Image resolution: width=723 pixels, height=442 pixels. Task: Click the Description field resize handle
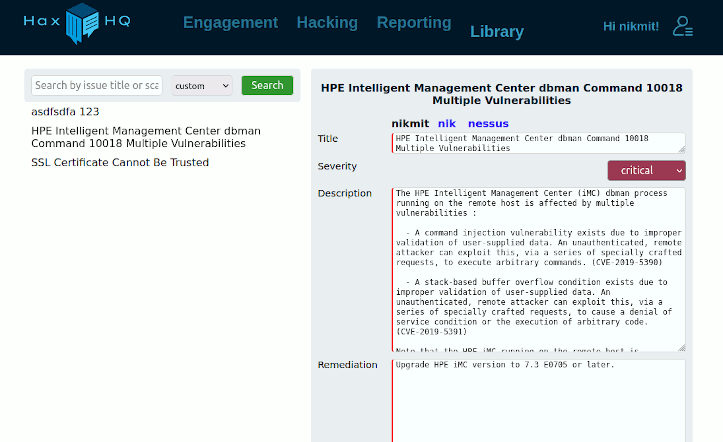pyautogui.click(x=682, y=348)
